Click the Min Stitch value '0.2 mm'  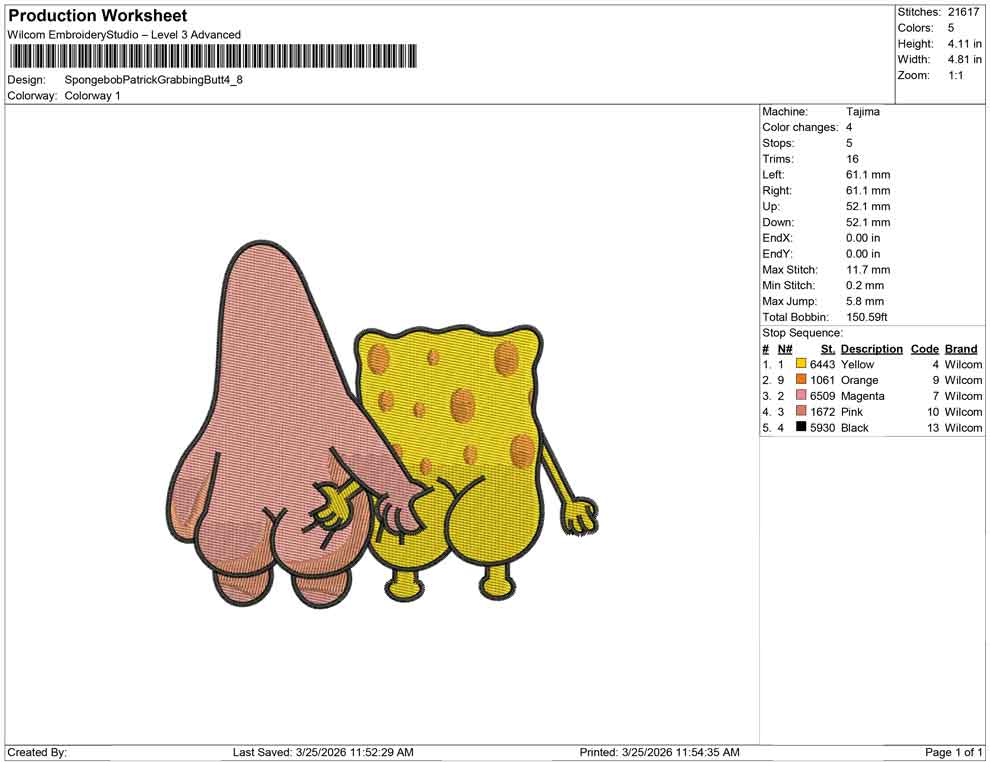(865, 285)
